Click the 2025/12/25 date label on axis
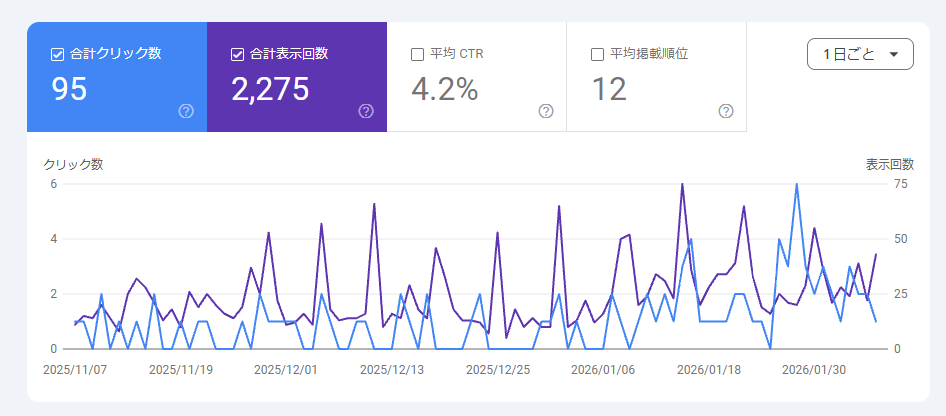 (497, 368)
